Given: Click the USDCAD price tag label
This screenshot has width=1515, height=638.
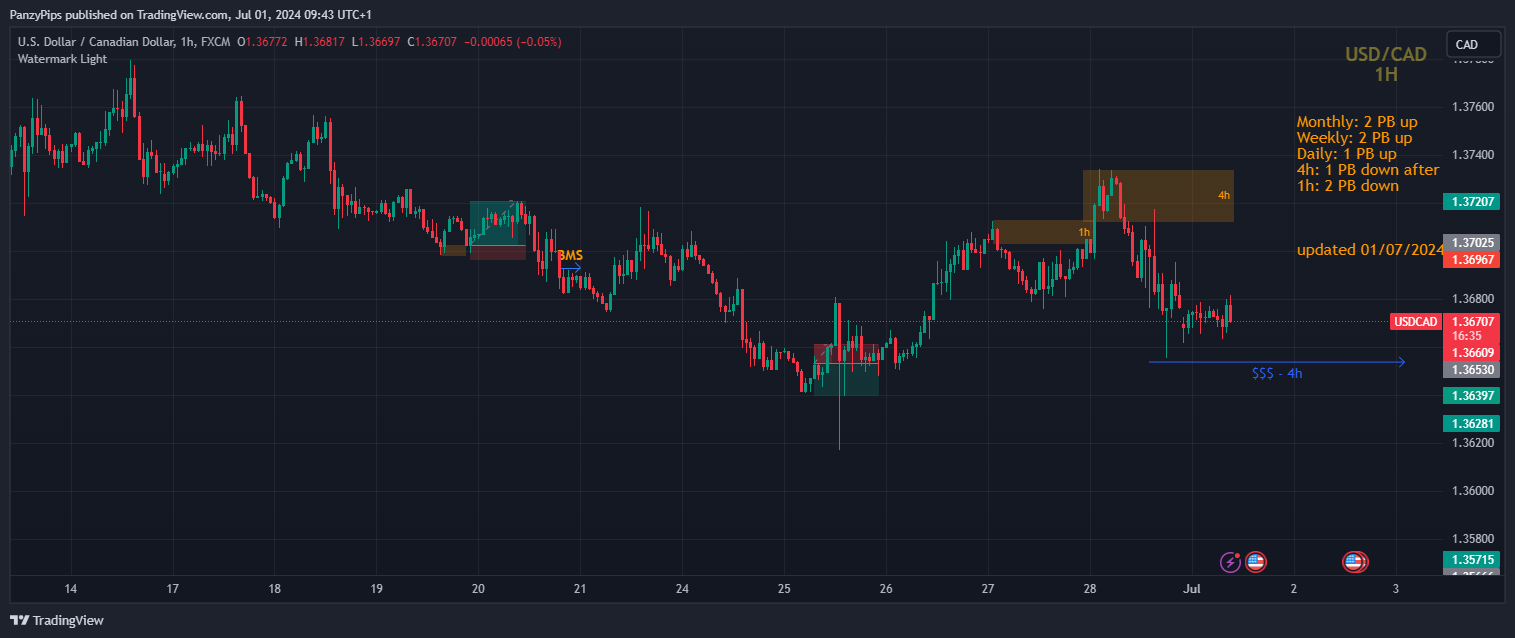Looking at the screenshot, I should pyautogui.click(x=1416, y=321).
